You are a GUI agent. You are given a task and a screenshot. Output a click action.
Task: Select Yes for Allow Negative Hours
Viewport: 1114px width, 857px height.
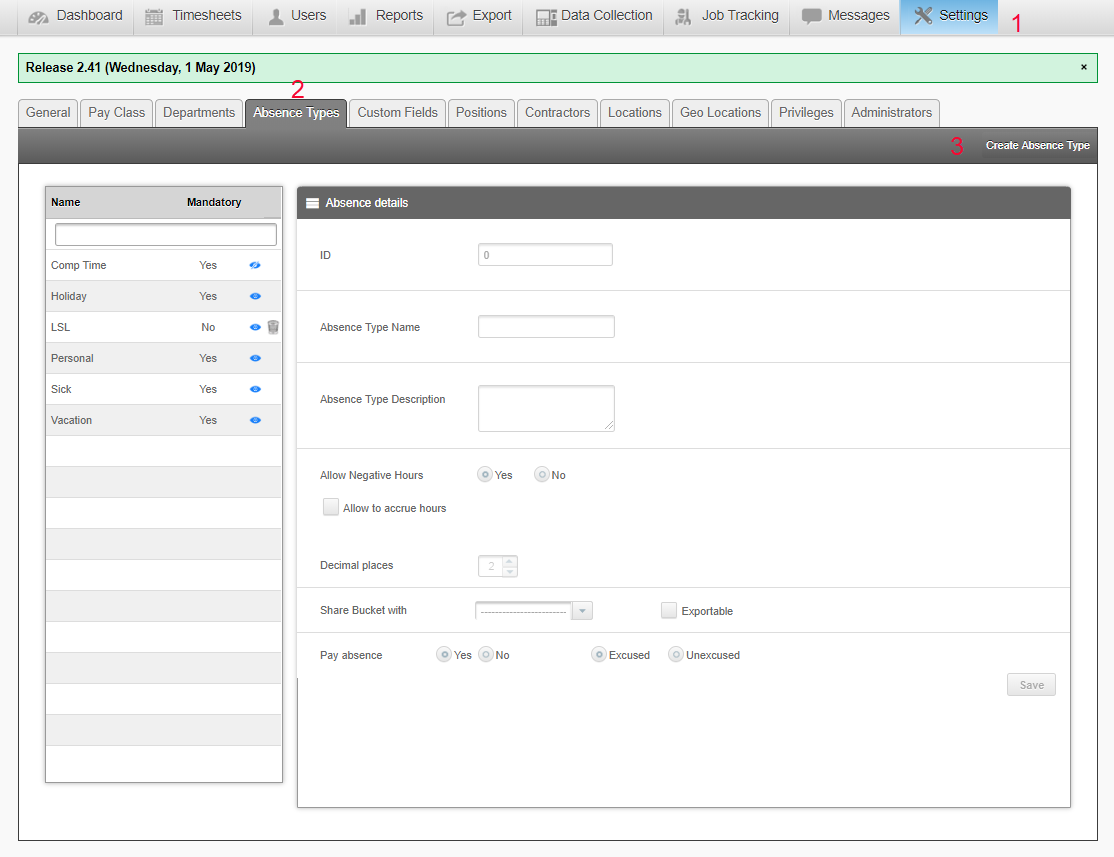[485, 475]
